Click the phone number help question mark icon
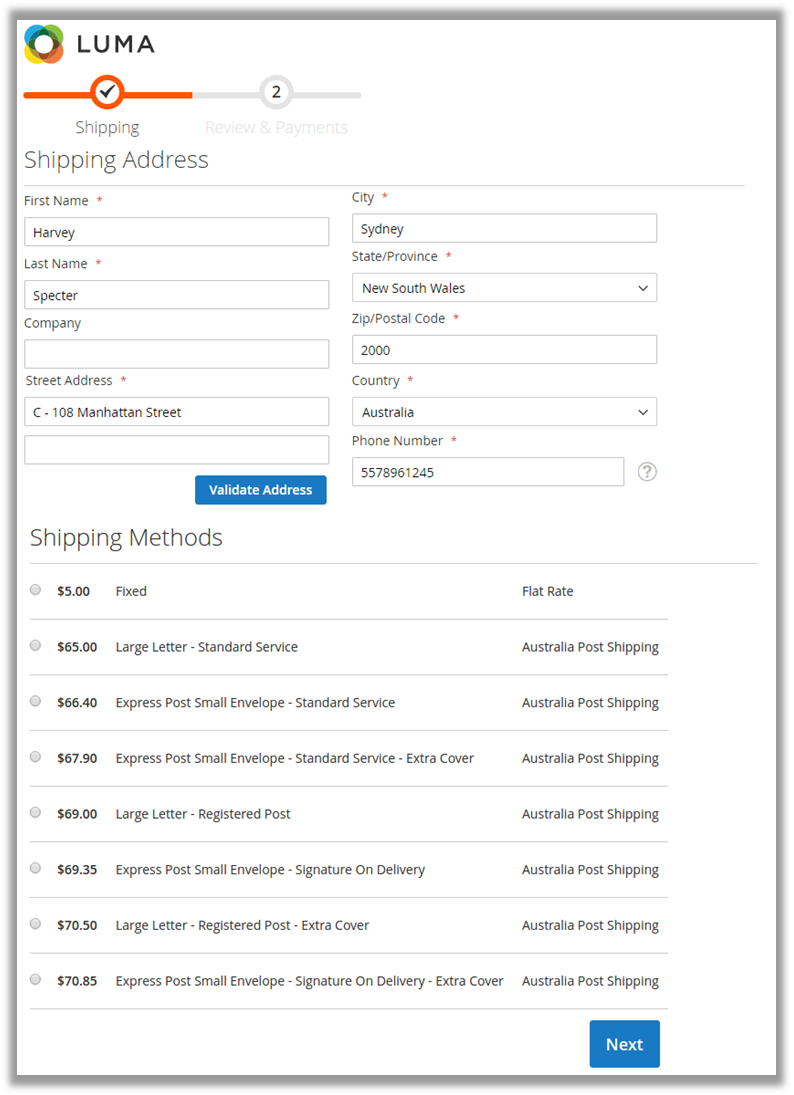 pos(647,472)
